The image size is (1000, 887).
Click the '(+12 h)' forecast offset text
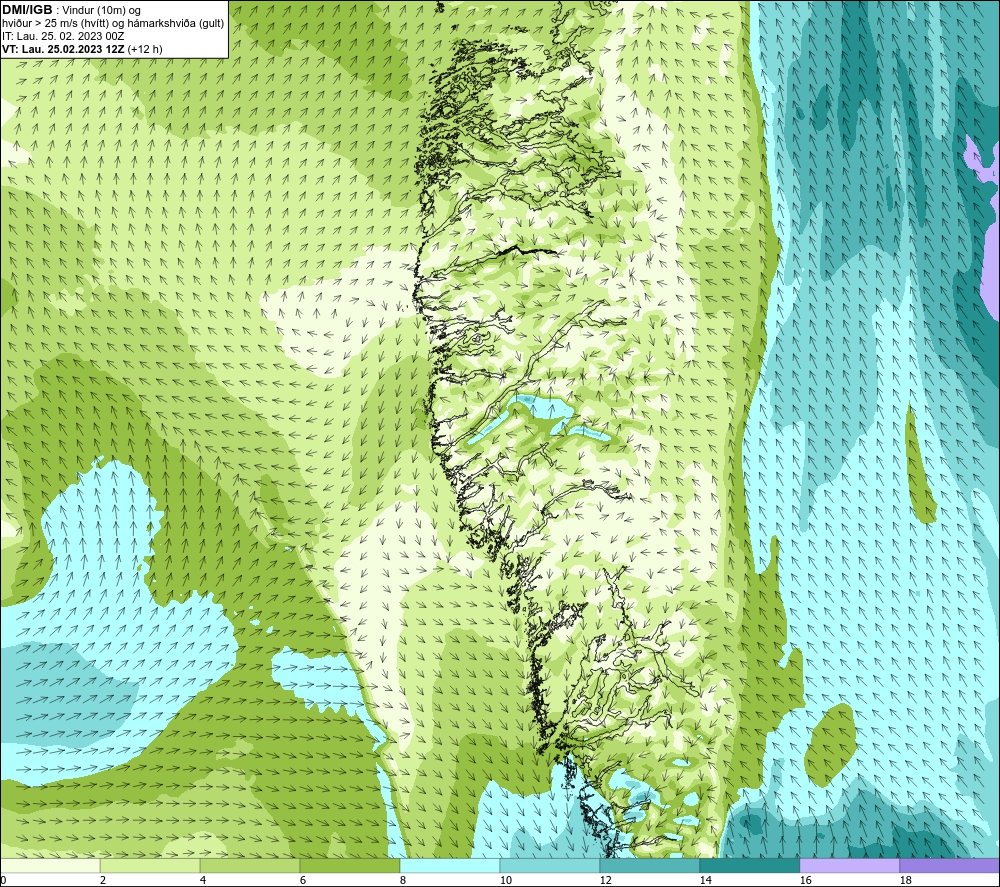(145, 49)
